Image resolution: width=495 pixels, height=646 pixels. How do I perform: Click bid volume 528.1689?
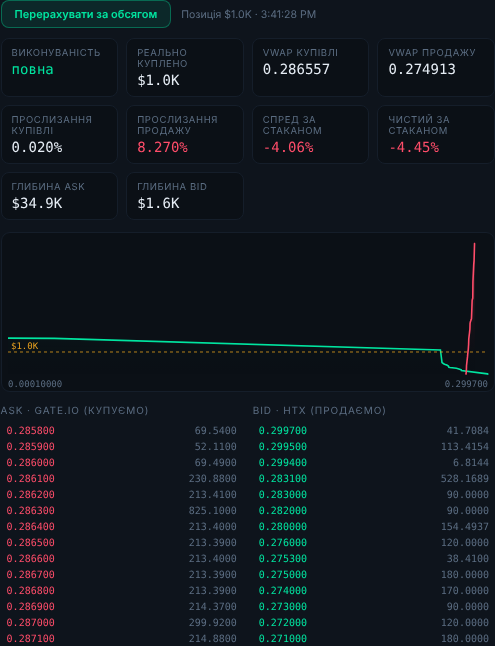click(465, 479)
